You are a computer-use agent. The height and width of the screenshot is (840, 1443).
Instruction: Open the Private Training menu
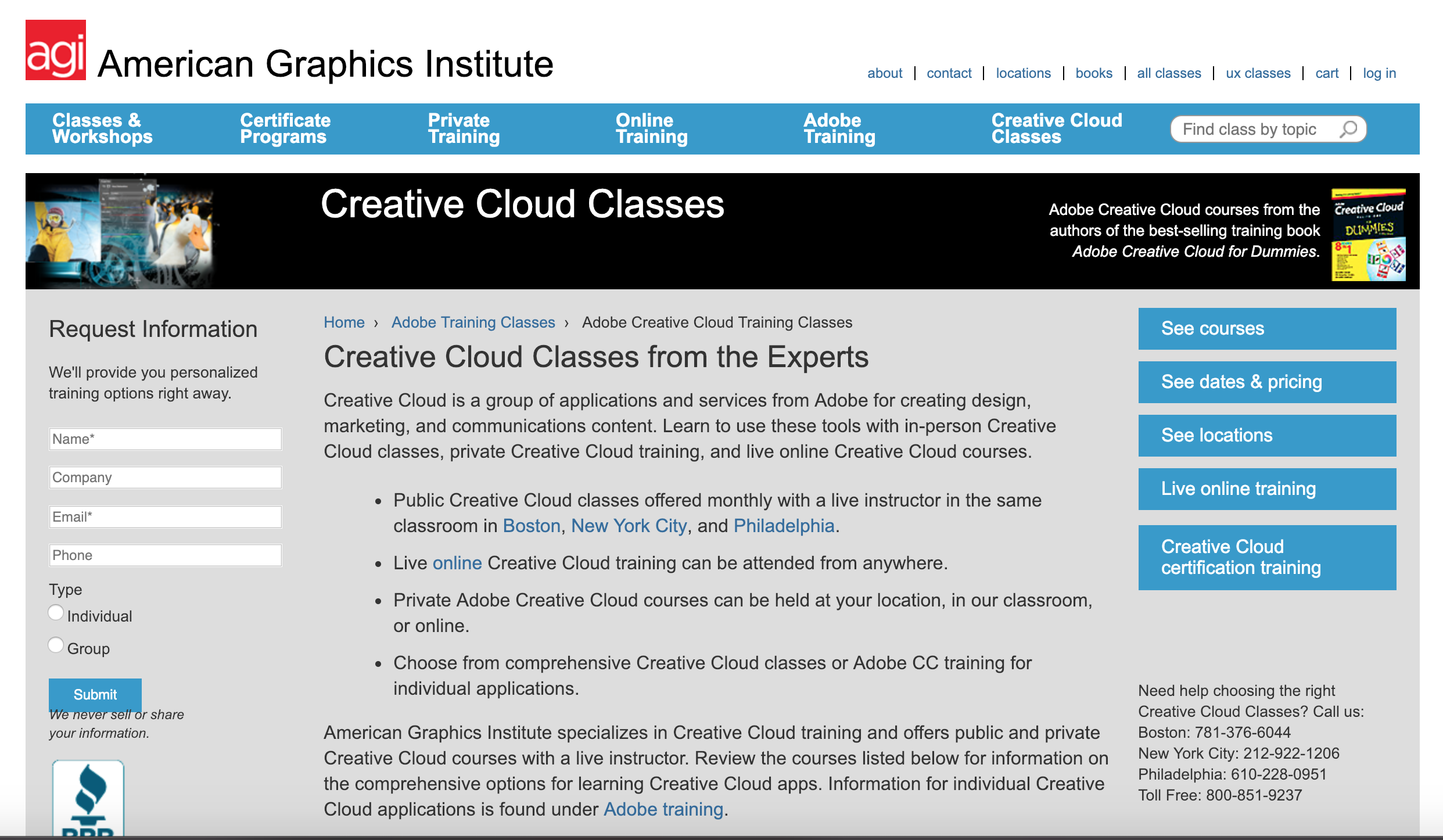click(464, 128)
